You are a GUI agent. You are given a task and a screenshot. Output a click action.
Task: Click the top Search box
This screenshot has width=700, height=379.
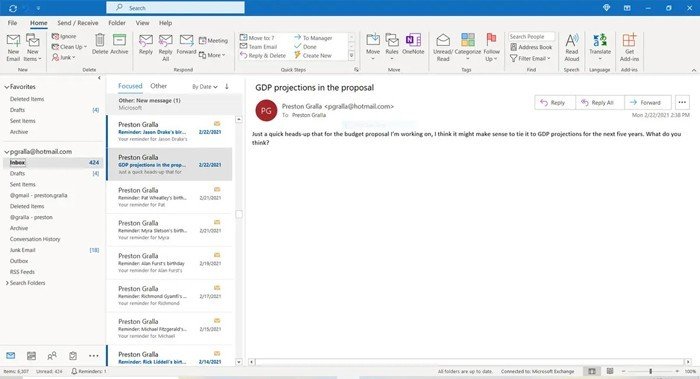pos(175,8)
